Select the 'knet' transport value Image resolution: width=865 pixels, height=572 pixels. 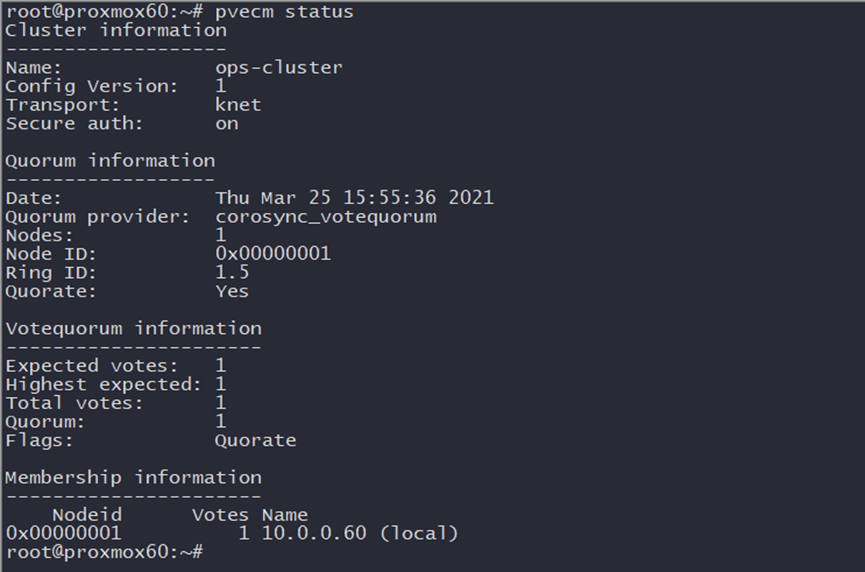[x=238, y=105]
